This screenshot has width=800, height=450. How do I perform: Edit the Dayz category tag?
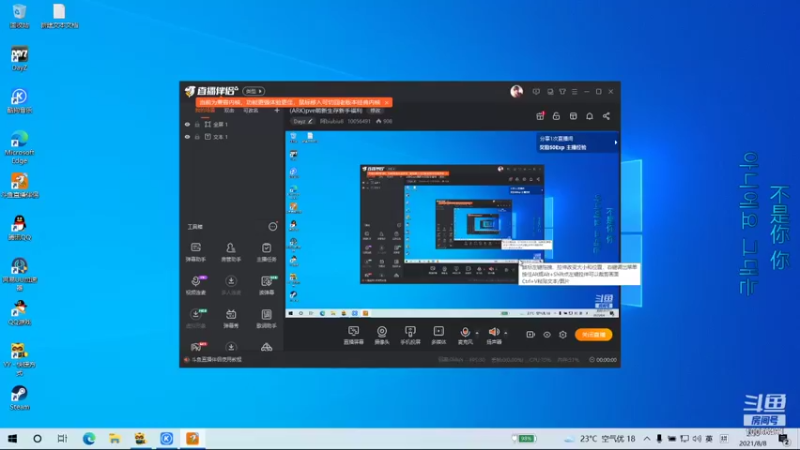tap(303, 121)
